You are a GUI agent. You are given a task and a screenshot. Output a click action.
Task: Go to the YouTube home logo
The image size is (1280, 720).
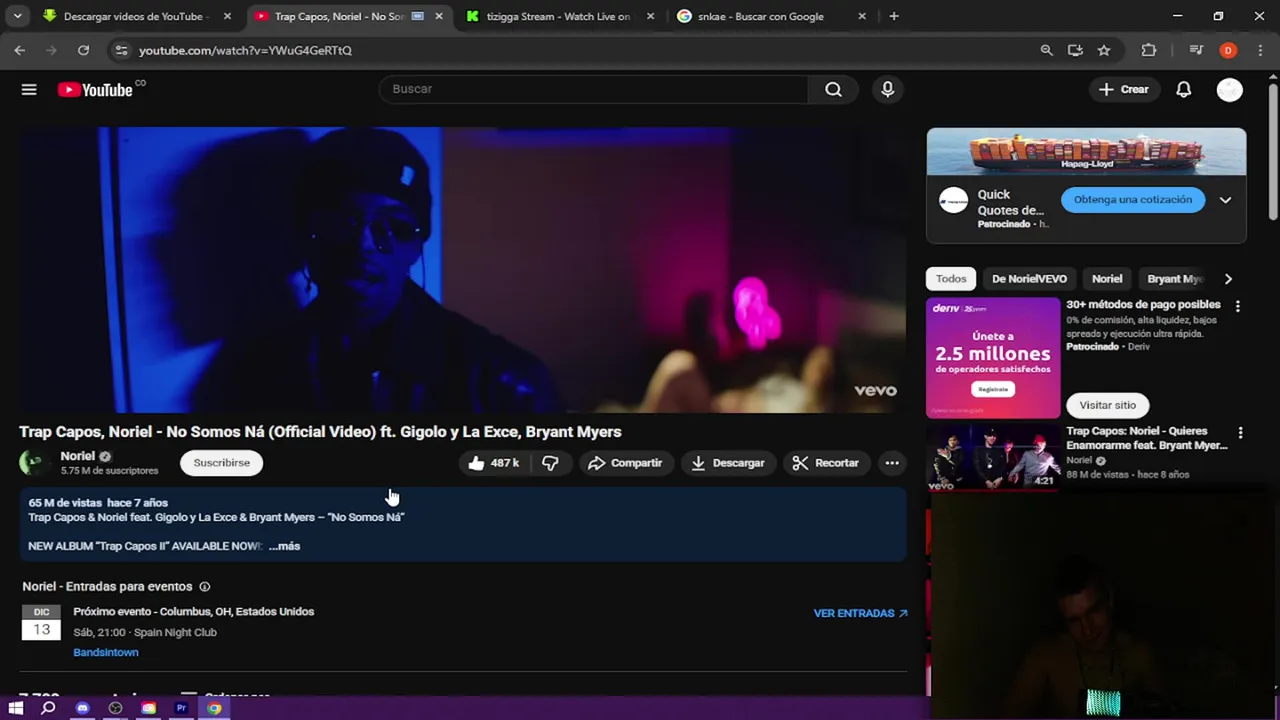tap(95, 90)
